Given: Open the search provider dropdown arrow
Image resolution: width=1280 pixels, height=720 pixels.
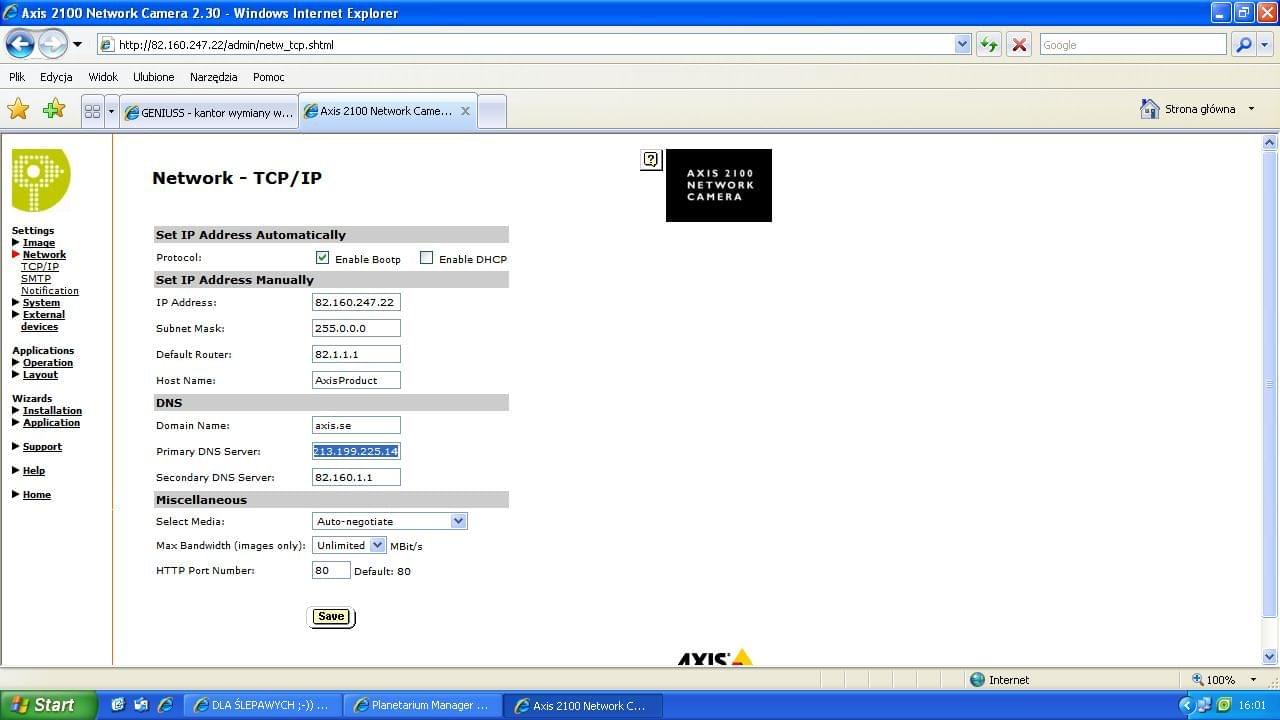Looking at the screenshot, I should [1265, 45].
